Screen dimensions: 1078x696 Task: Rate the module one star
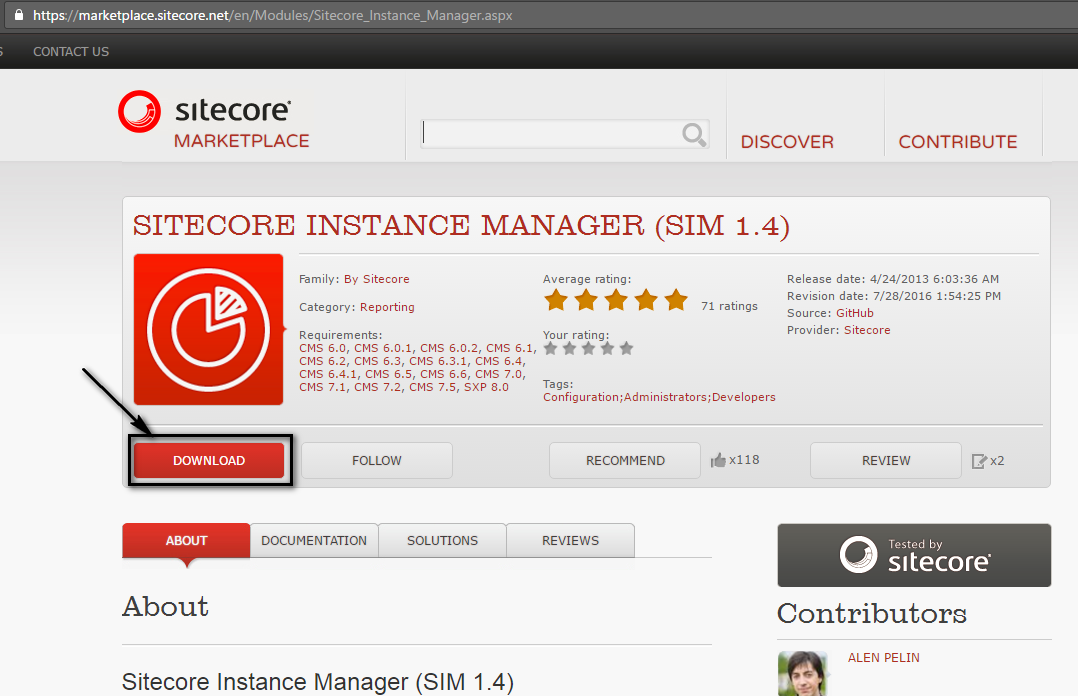pyautogui.click(x=550, y=348)
